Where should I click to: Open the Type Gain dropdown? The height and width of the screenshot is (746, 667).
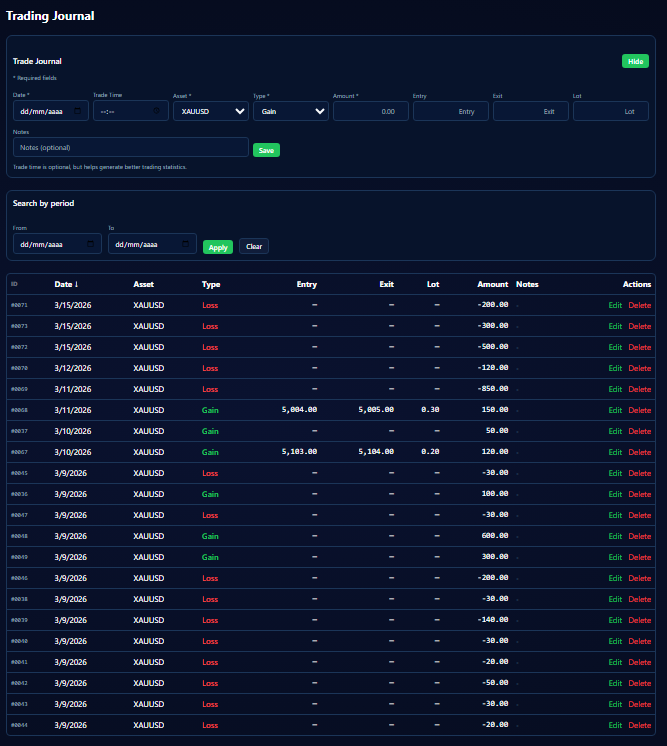point(291,111)
